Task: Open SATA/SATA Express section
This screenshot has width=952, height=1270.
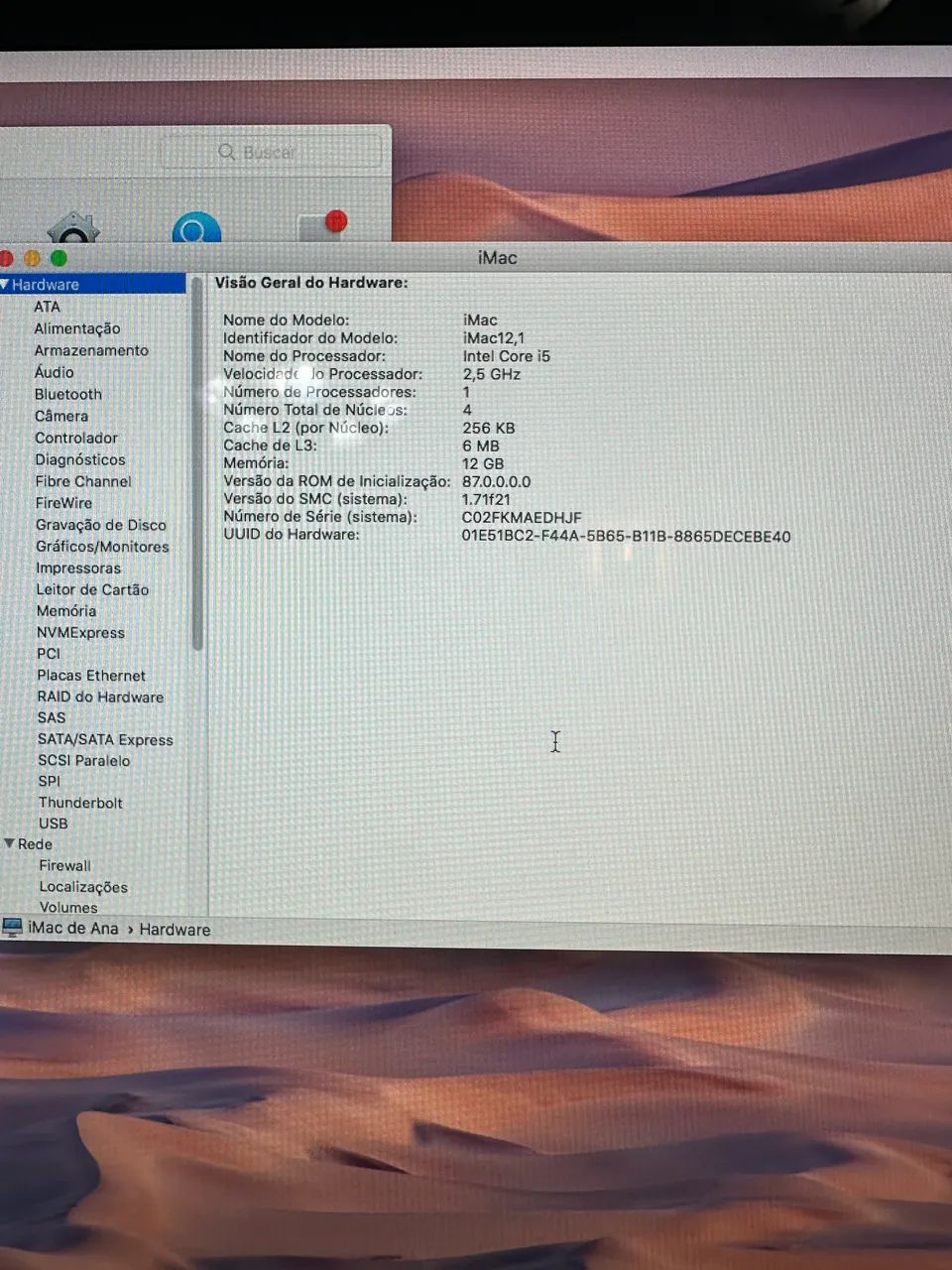Action: point(105,740)
